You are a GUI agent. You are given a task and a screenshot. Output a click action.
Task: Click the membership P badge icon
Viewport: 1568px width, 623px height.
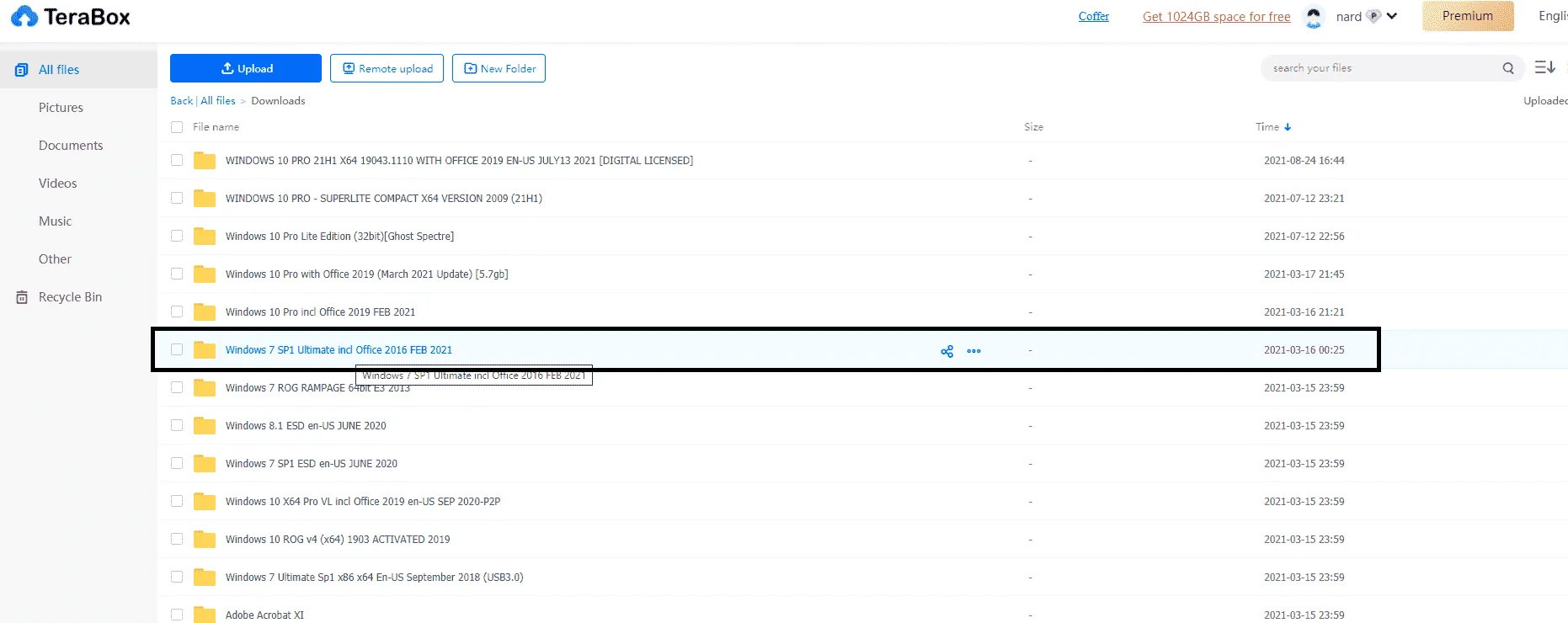click(x=1373, y=16)
